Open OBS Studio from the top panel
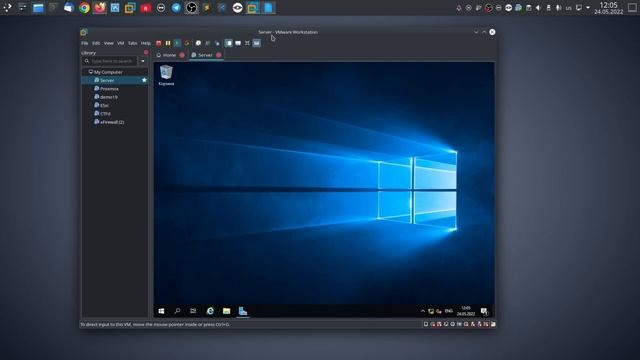This screenshot has width=640, height=360. [191, 8]
